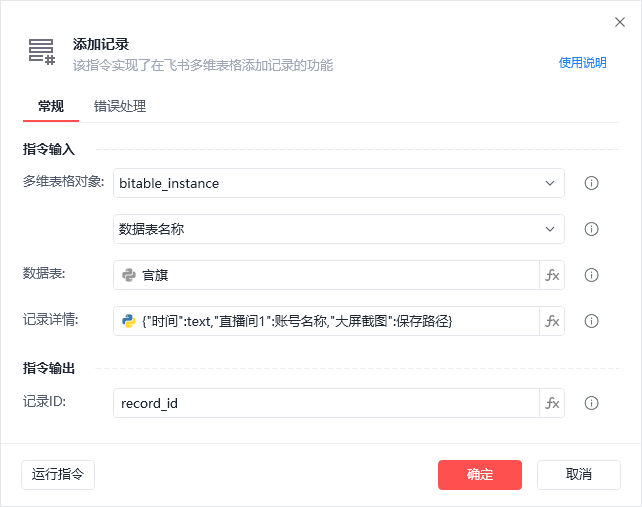
Task: Show info icon for 数据表 row
Action: (x=591, y=275)
